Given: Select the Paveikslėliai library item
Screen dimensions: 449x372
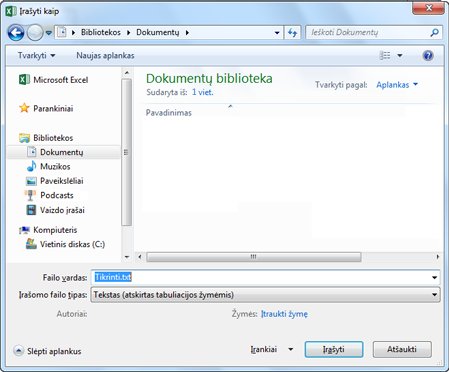Looking at the screenshot, I should 55,181.
